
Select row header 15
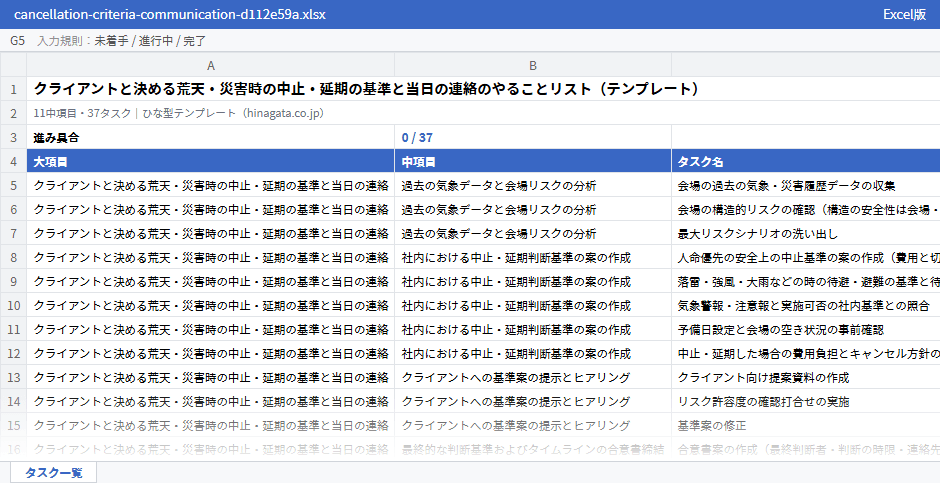[x=13, y=425]
